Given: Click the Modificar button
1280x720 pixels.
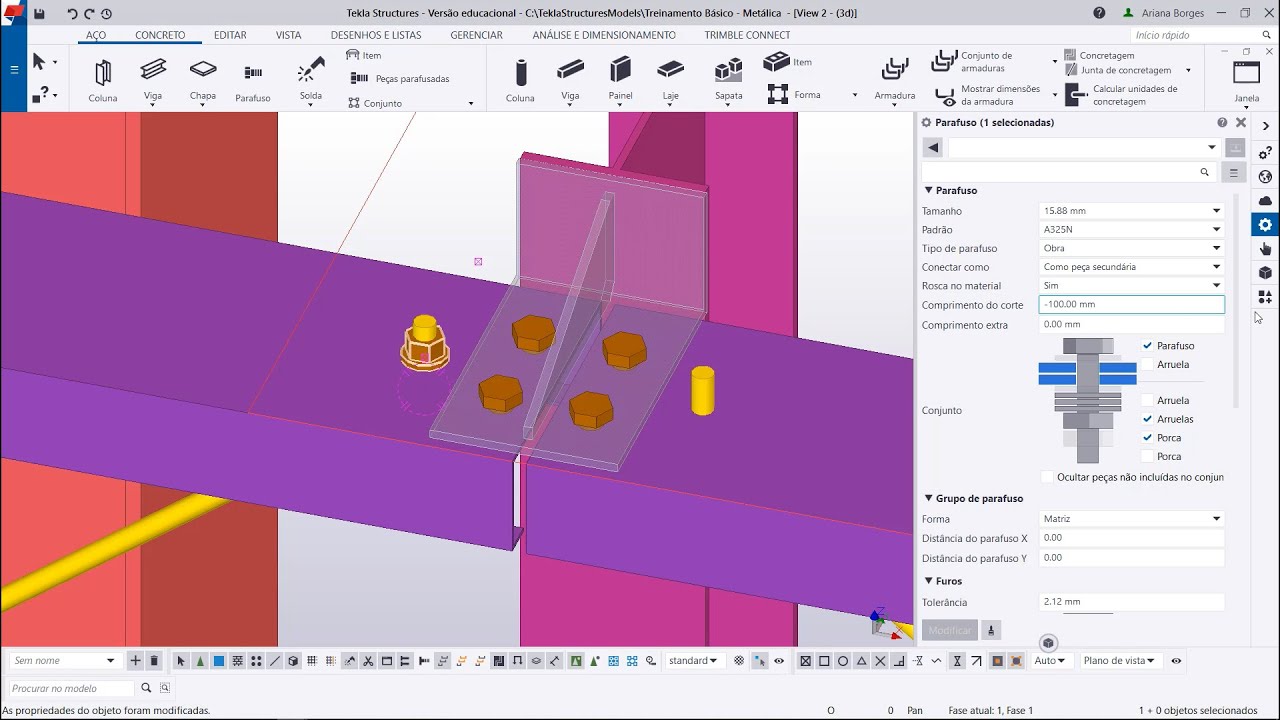Looking at the screenshot, I should point(950,630).
